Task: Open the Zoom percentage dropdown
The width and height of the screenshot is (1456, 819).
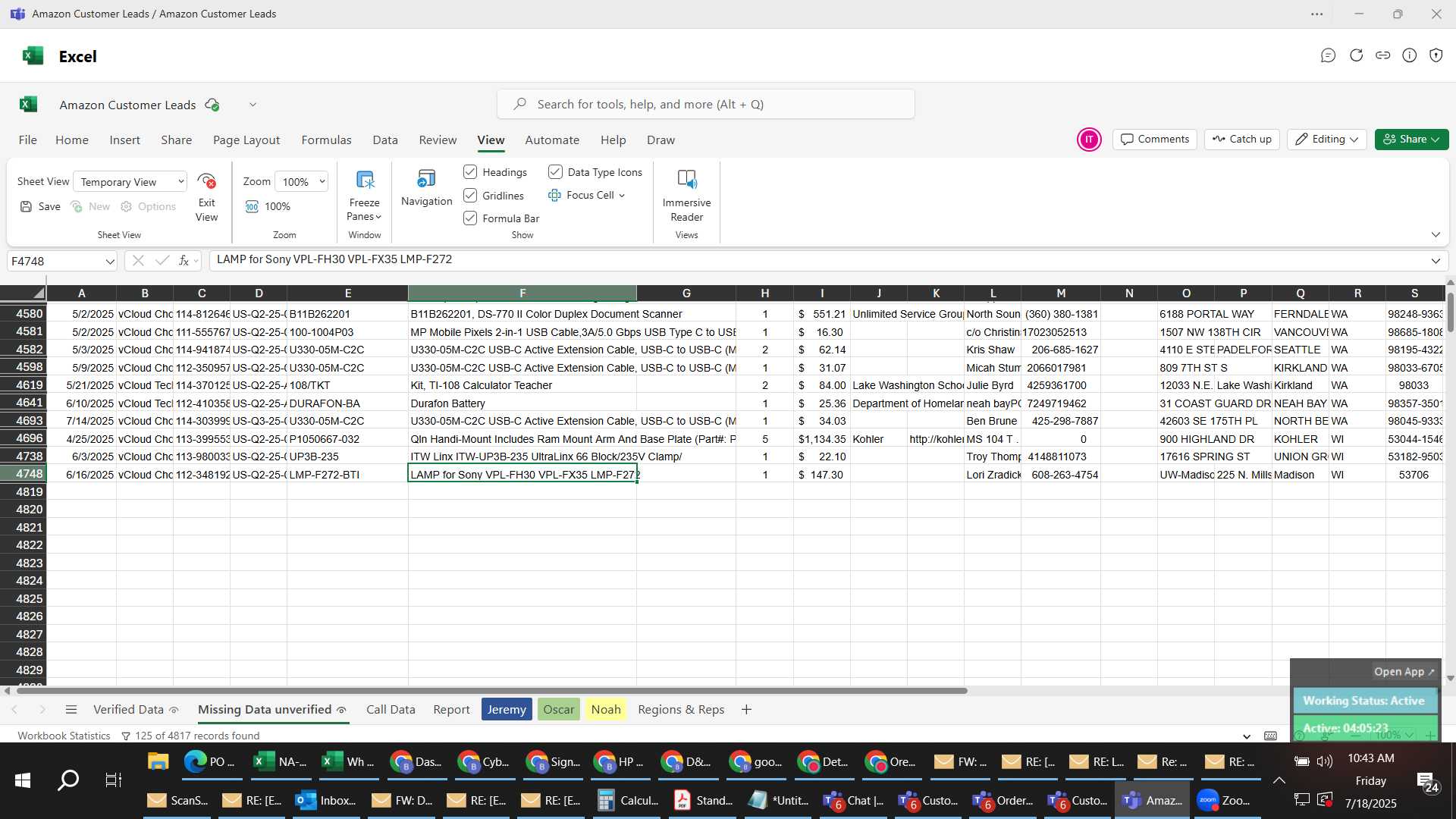Action: coord(302,182)
